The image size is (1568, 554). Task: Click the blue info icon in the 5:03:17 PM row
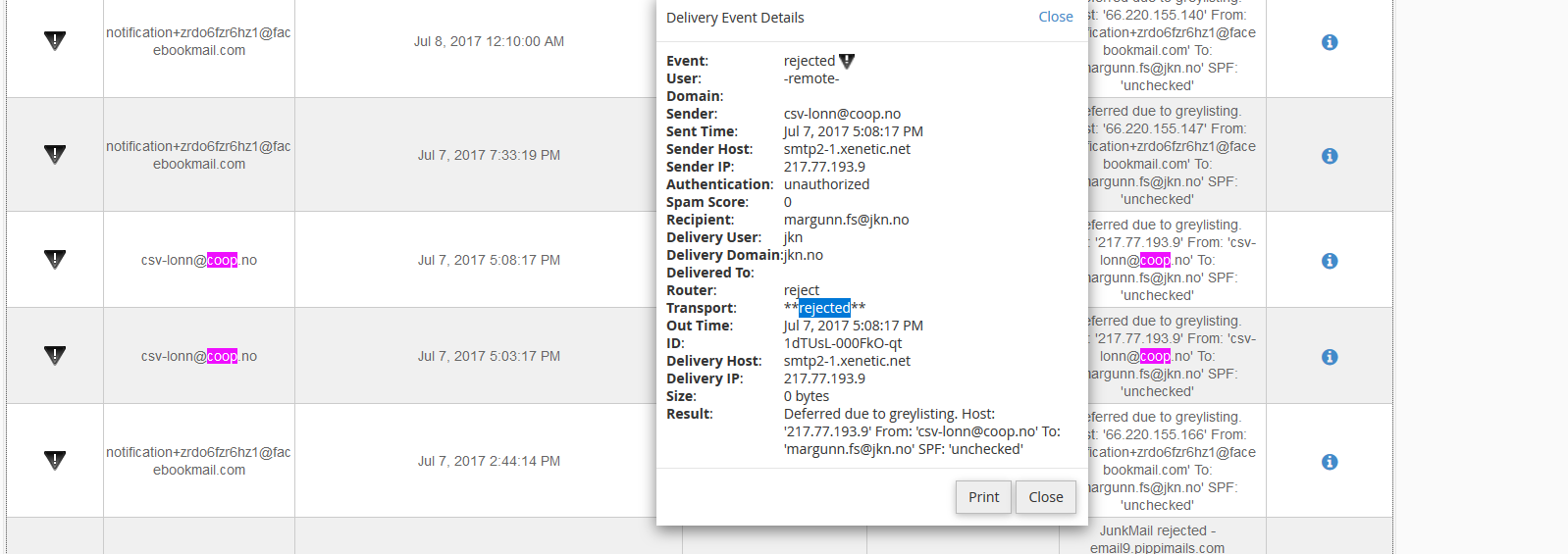1330,357
